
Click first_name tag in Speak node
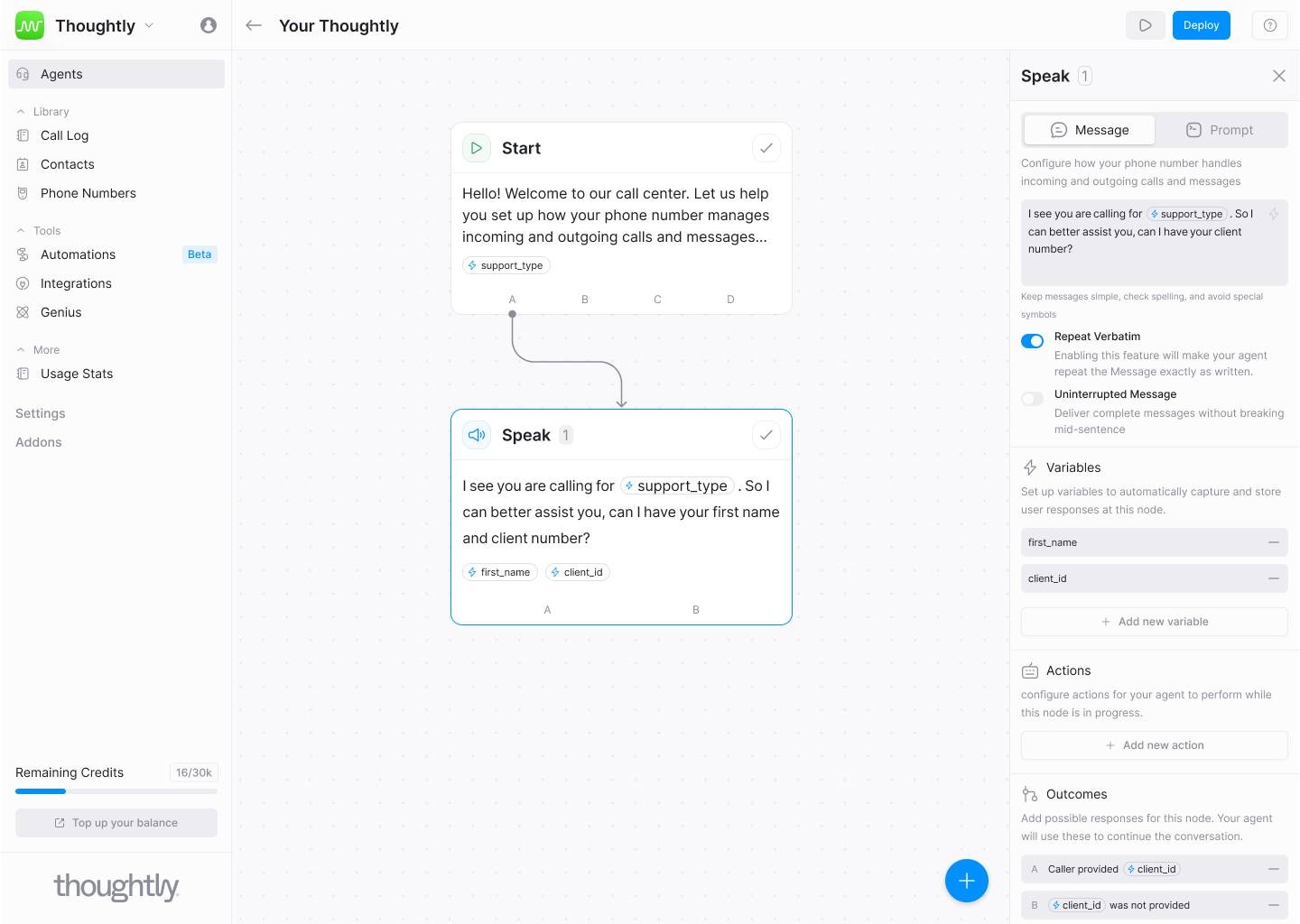click(500, 572)
